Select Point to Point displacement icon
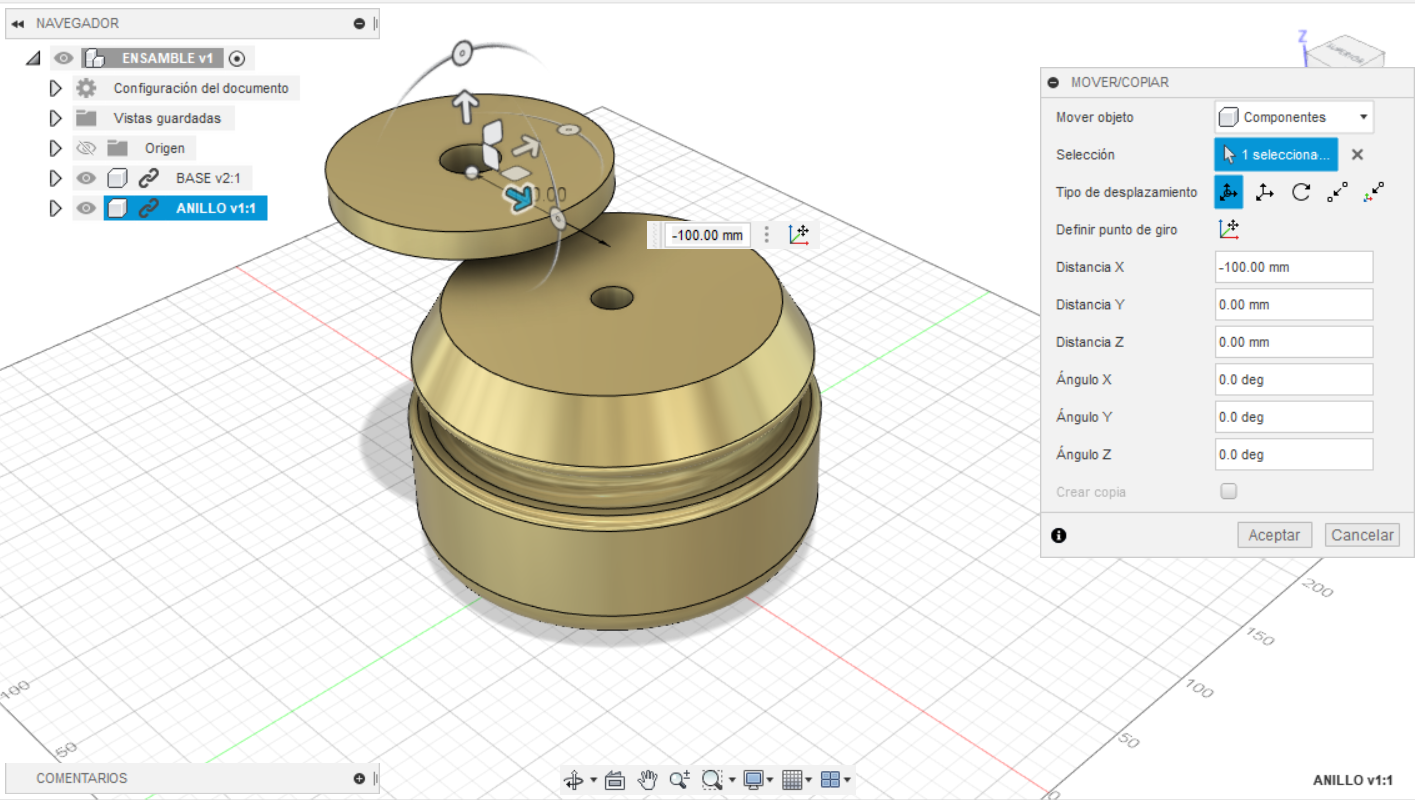 click(x=1337, y=192)
